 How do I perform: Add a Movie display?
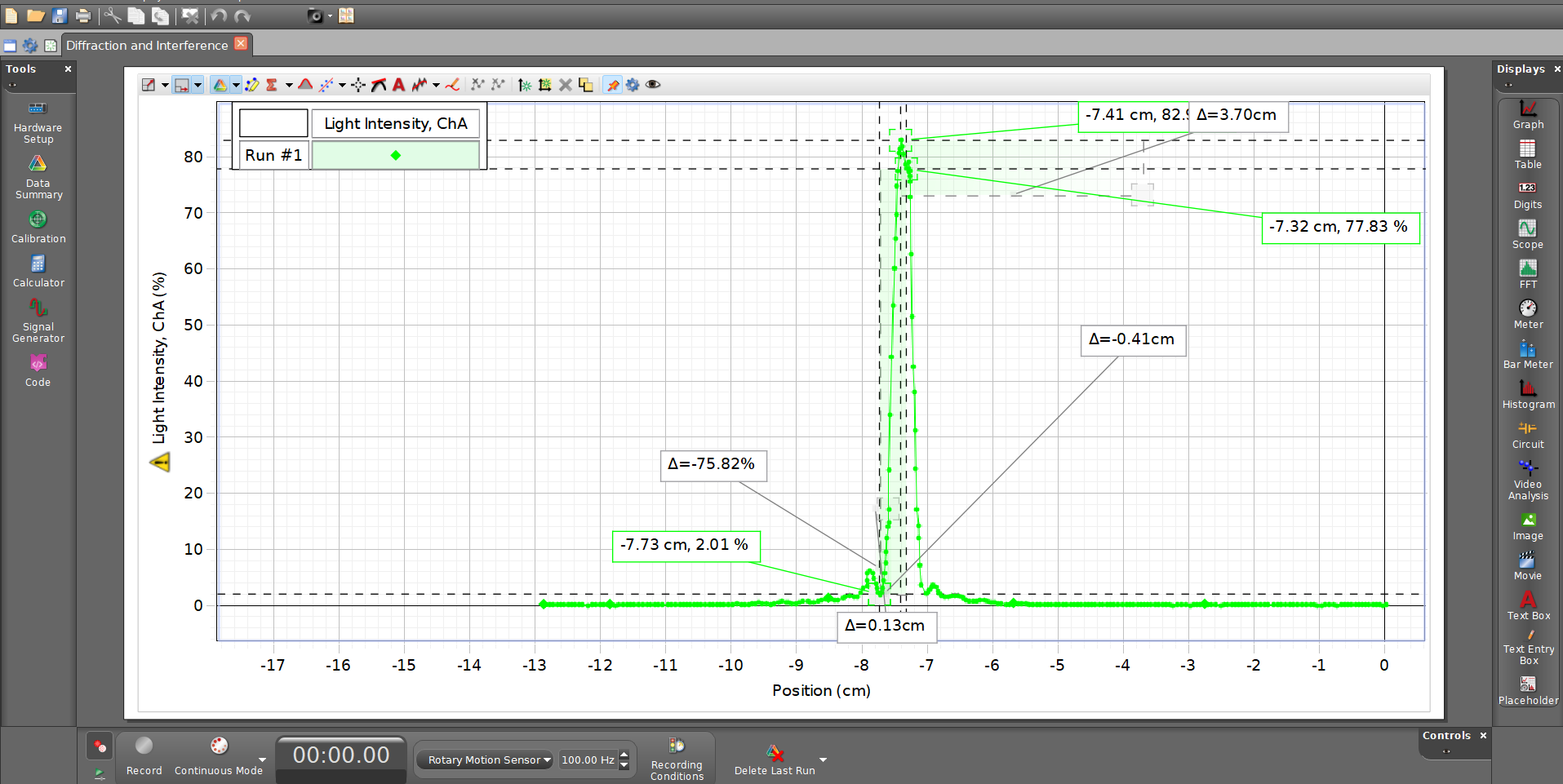click(1528, 566)
